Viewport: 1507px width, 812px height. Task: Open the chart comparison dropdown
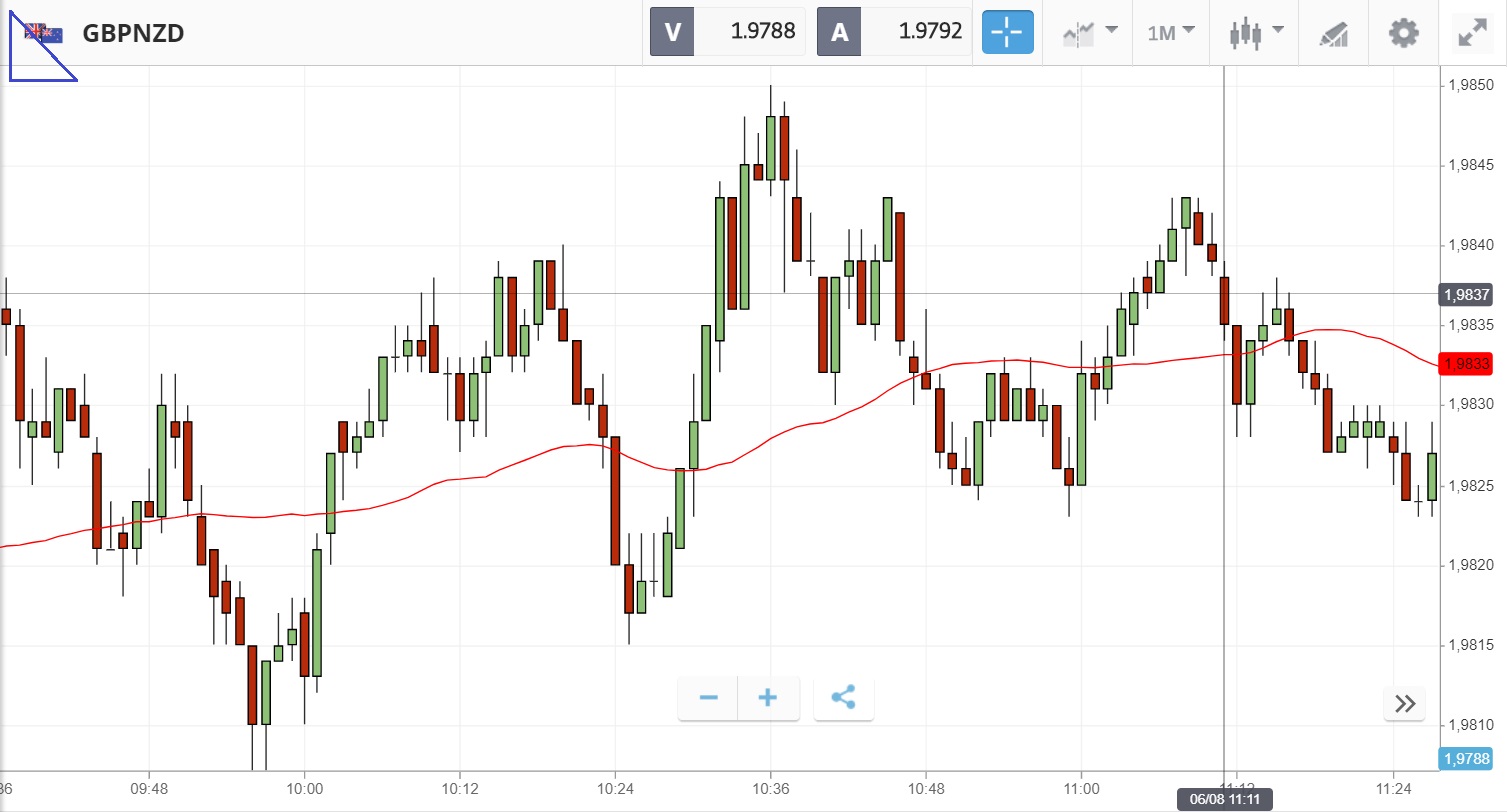[1089, 32]
